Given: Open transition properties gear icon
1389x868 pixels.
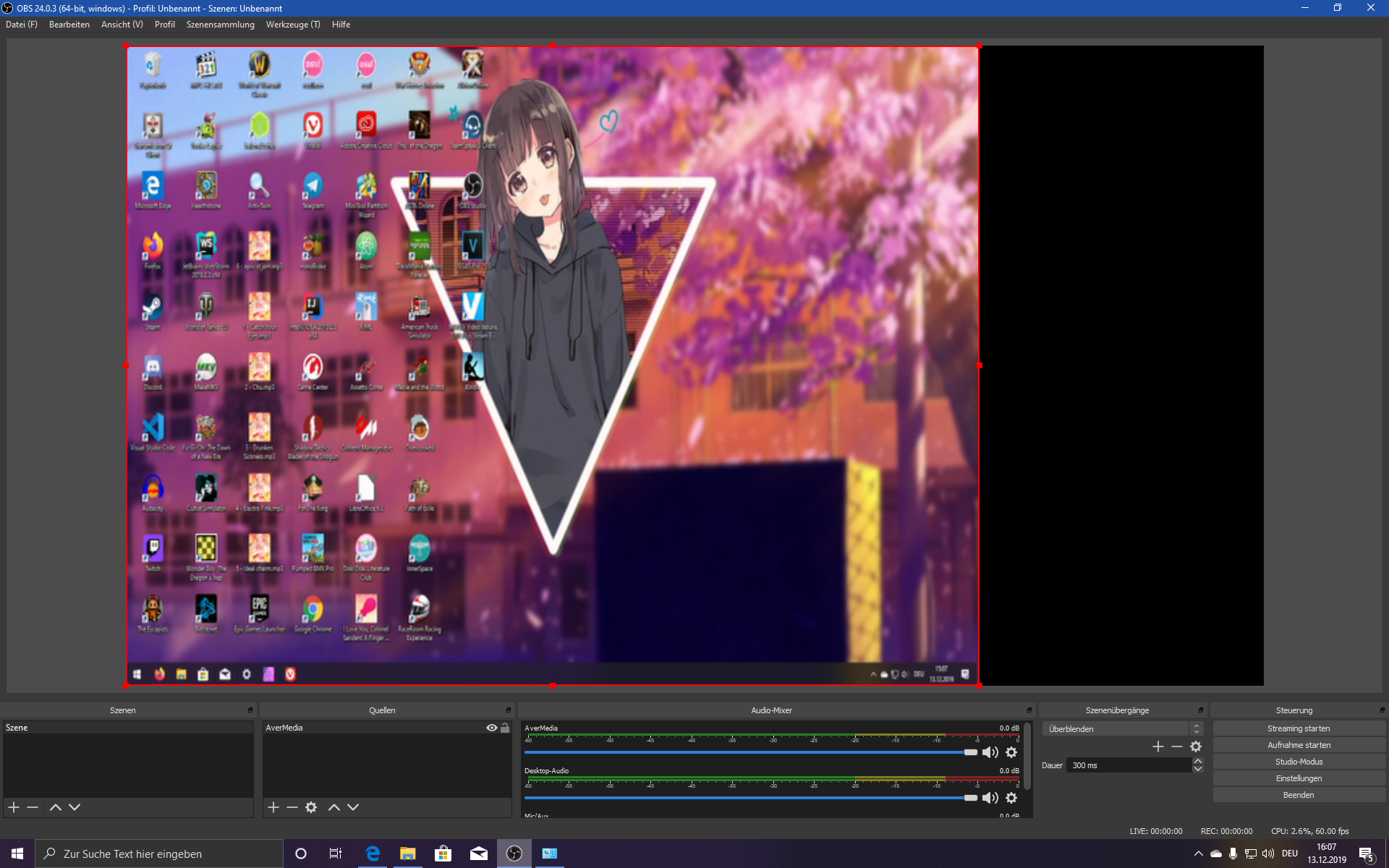Looking at the screenshot, I should (1196, 746).
